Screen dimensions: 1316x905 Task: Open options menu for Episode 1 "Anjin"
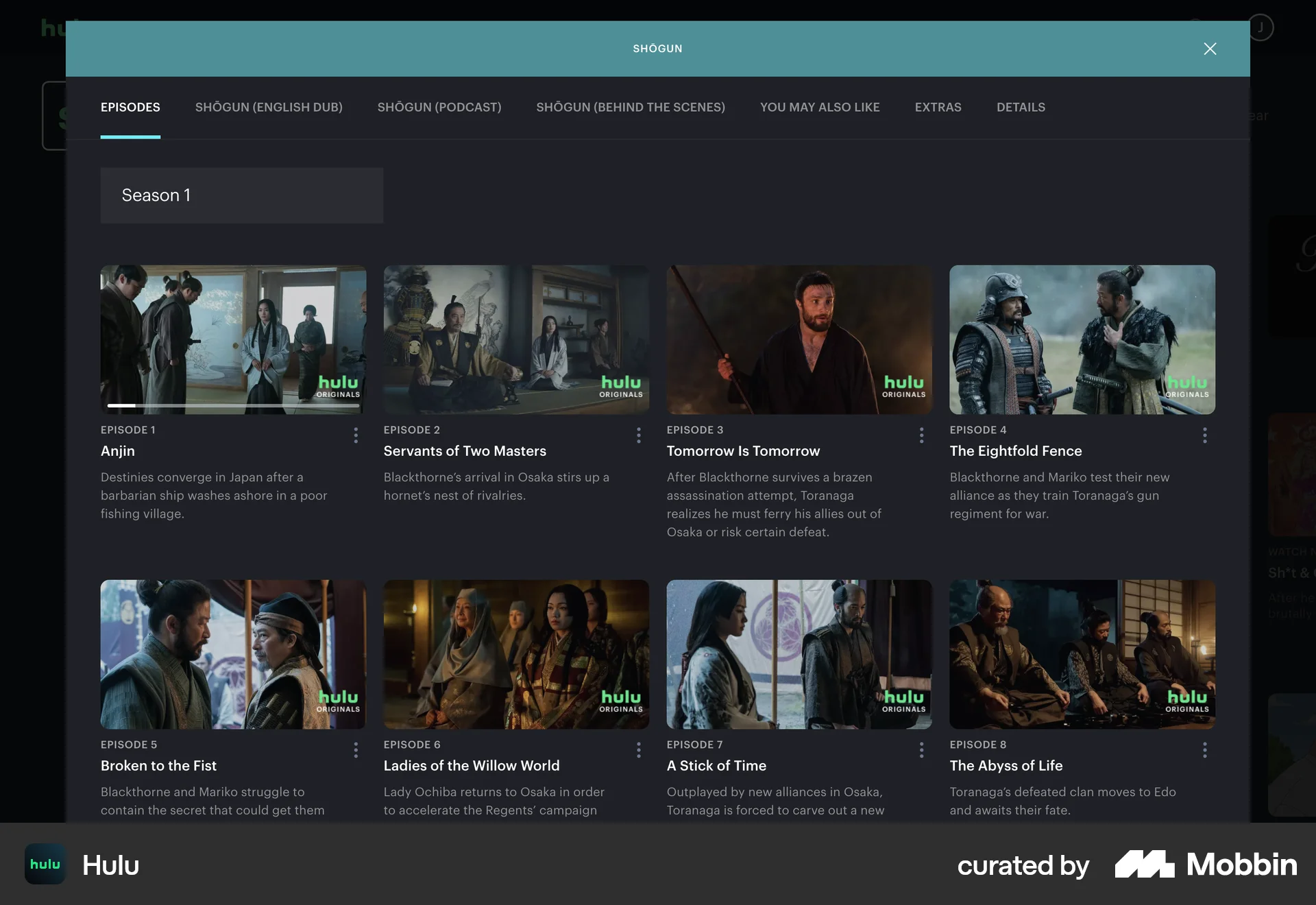point(356,435)
